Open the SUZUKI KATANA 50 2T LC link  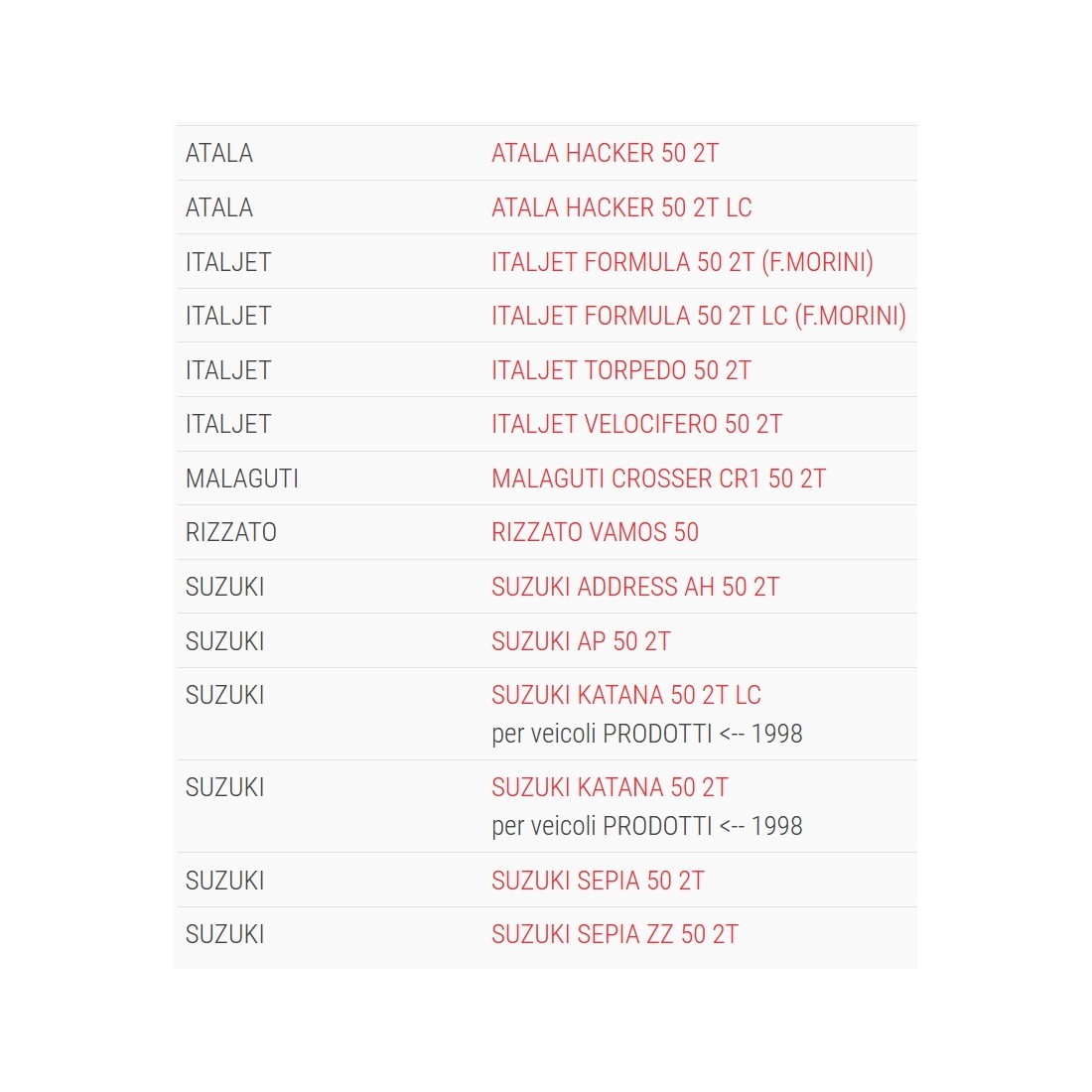[x=625, y=695]
